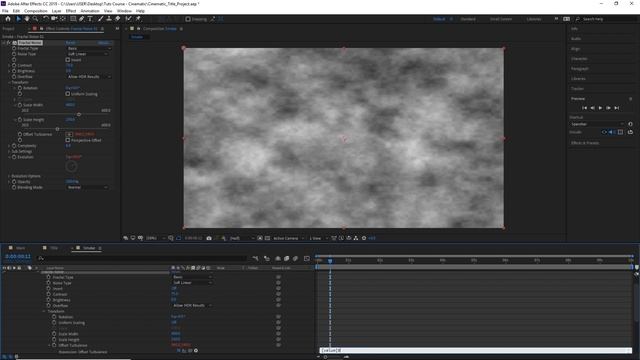Image resolution: width=640 pixels, height=360 pixels.
Task: Toggle Contrast stopwatch in Effect Controls
Action: 14,65
